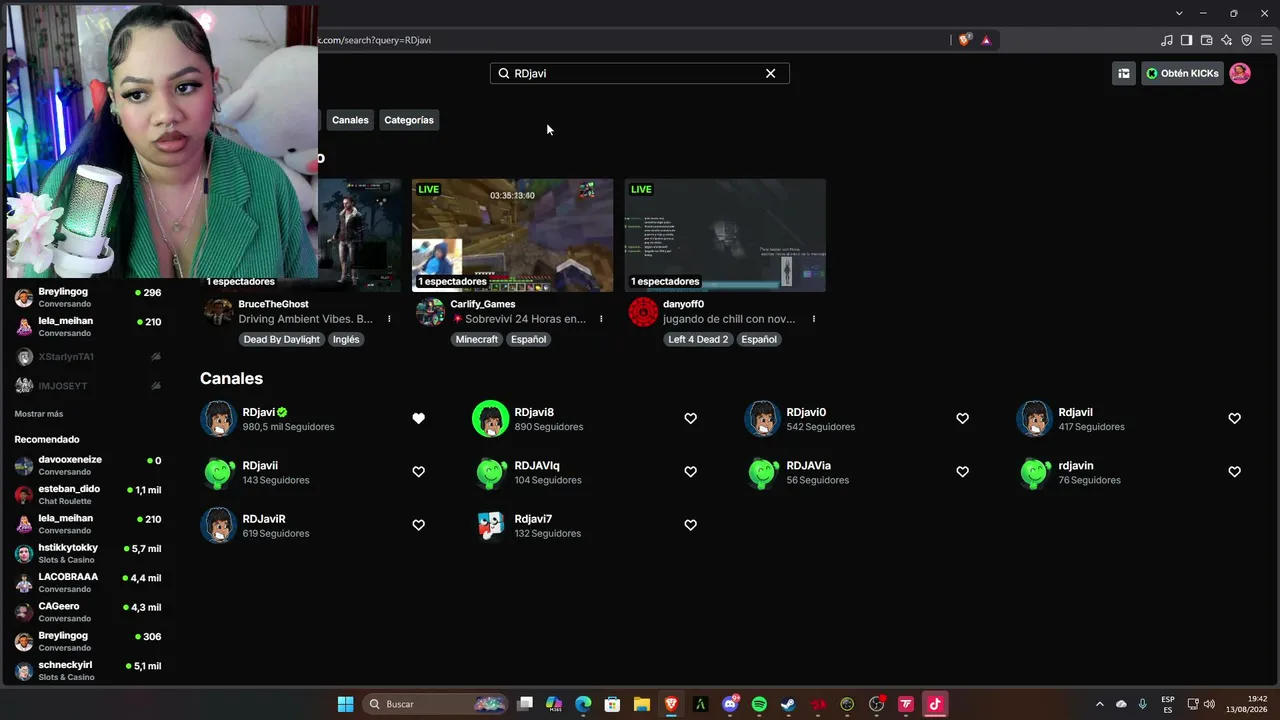Switch to the Categorías tab
This screenshot has width=1280, height=720.
409,120
